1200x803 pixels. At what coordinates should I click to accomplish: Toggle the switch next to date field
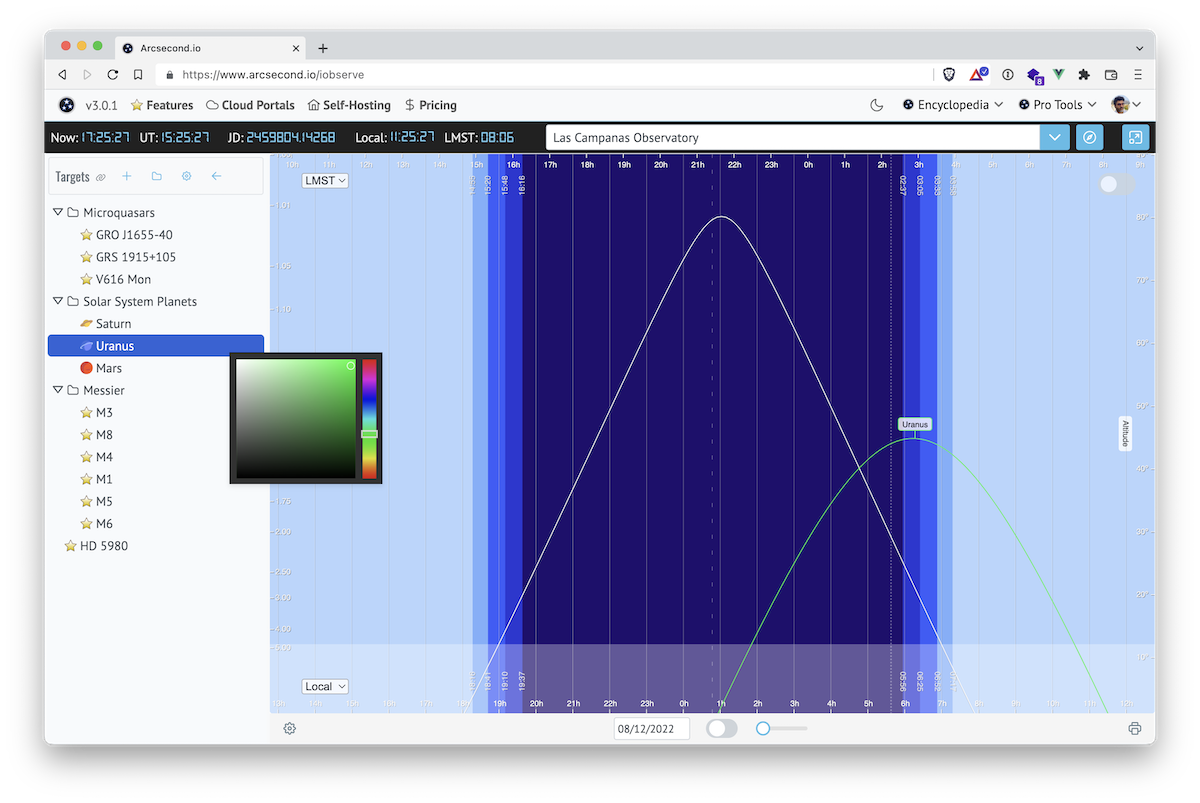click(721, 728)
